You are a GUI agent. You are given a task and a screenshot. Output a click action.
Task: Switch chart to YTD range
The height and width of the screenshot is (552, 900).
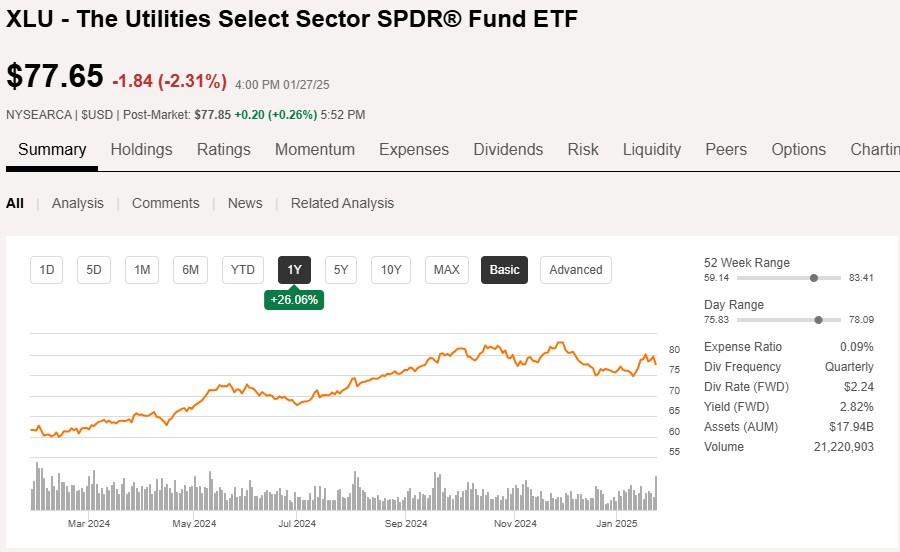pyautogui.click(x=243, y=270)
